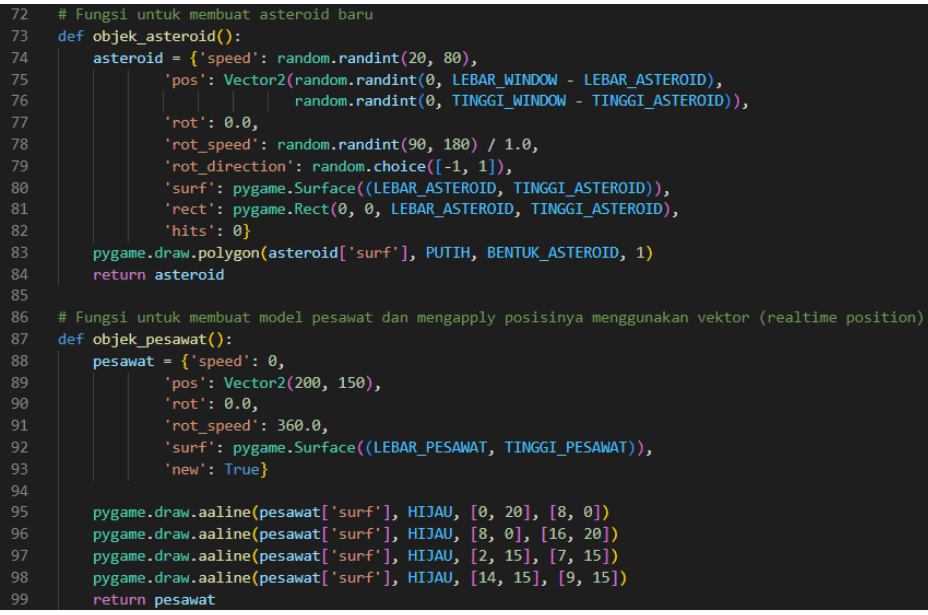The height and width of the screenshot is (615, 928).
Task: Click HIJAU constant on line 96
Action: point(430,534)
